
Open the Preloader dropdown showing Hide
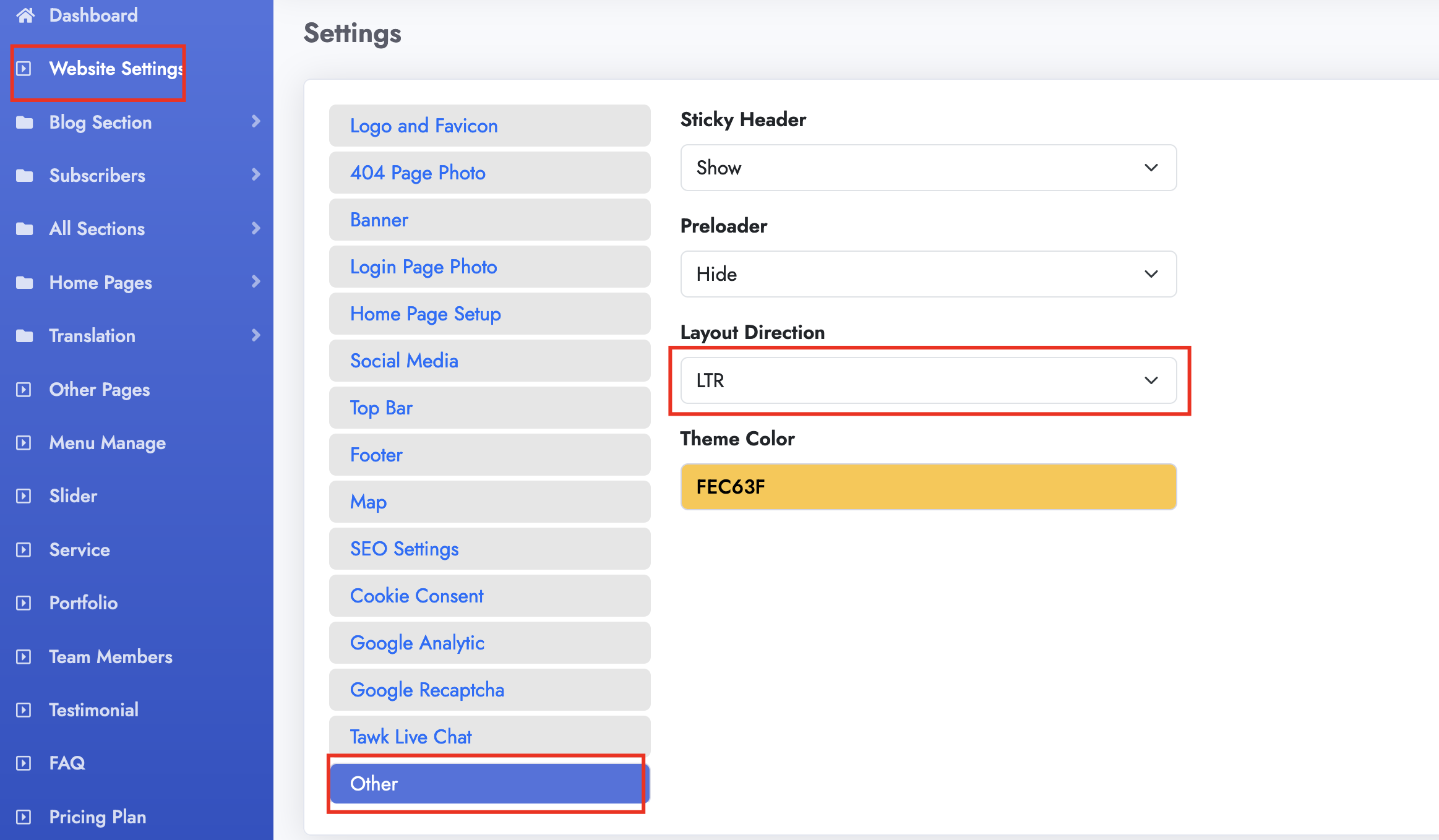pos(928,274)
